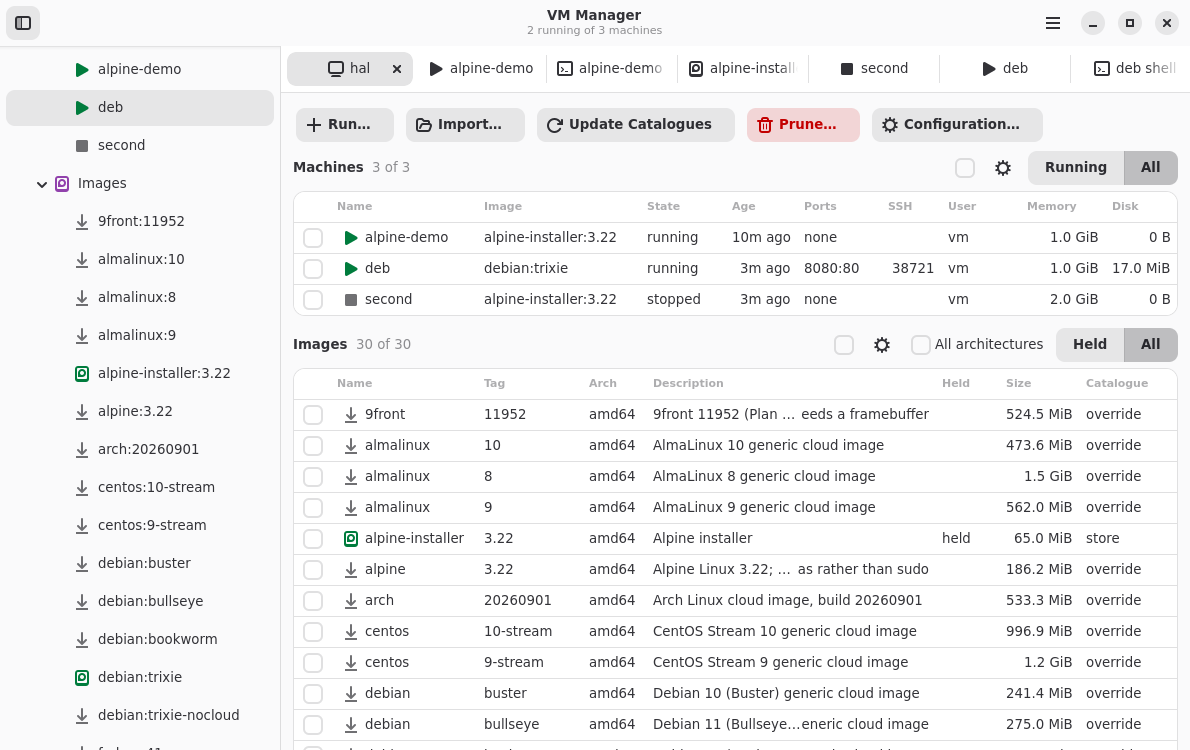The width and height of the screenshot is (1190, 750).
Task: Enable the All architectures checkbox
Action: (x=920, y=345)
